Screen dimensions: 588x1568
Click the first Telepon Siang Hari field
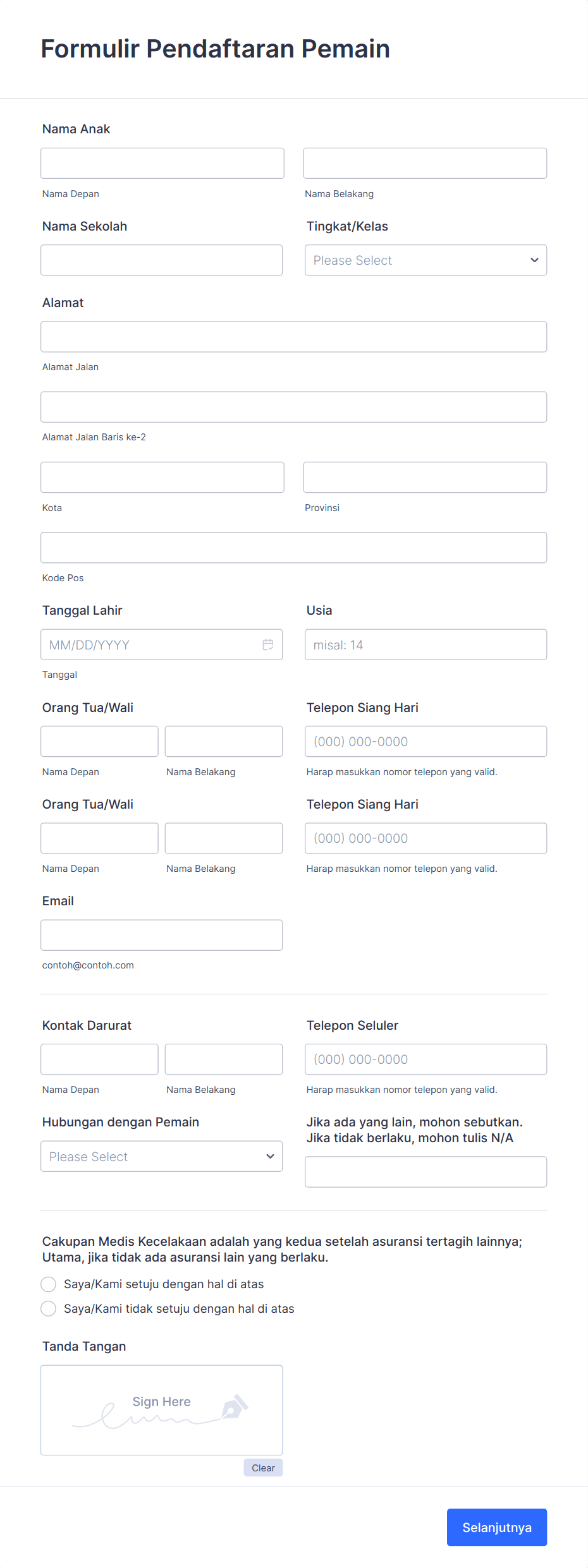425,741
